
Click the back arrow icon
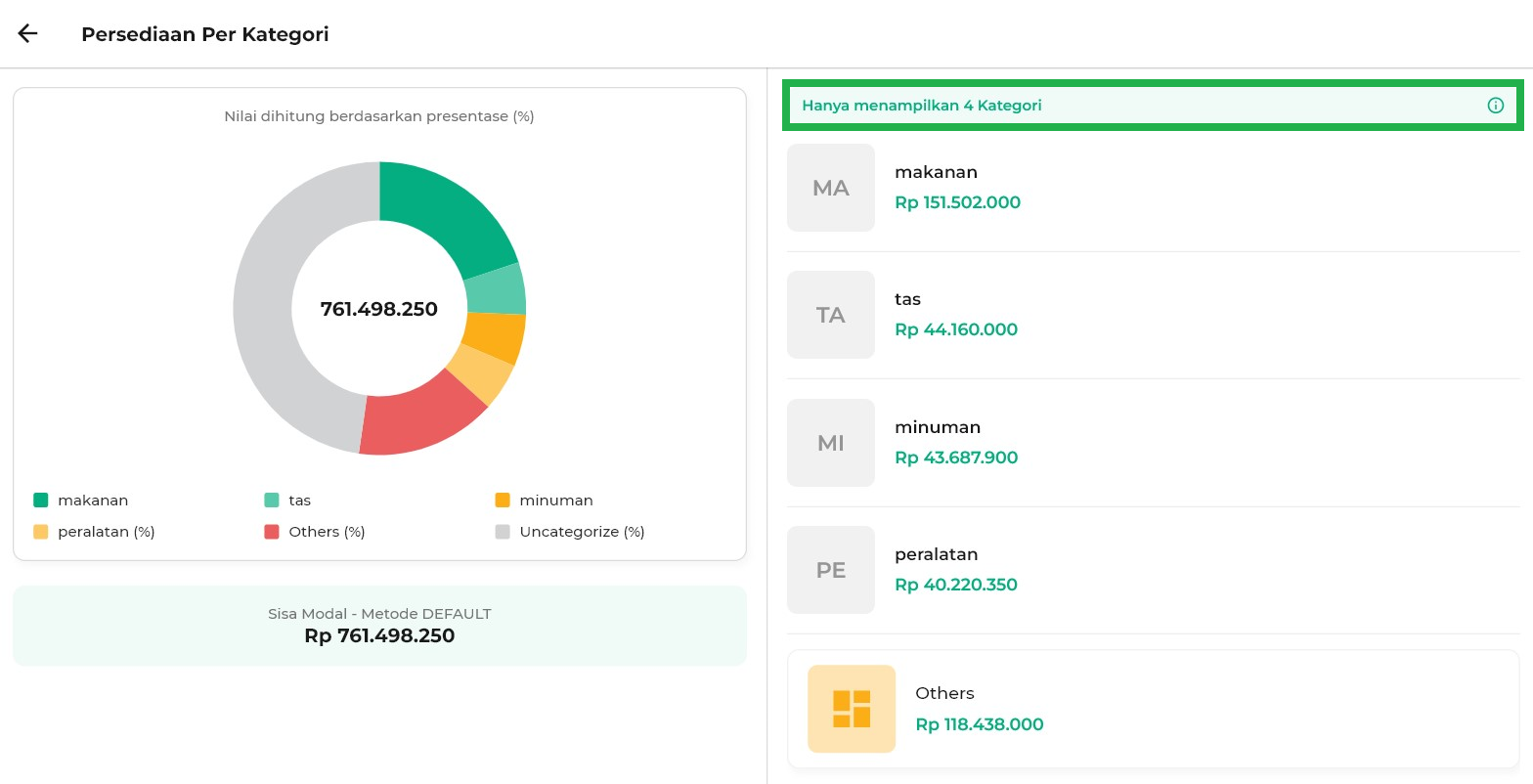point(27,34)
